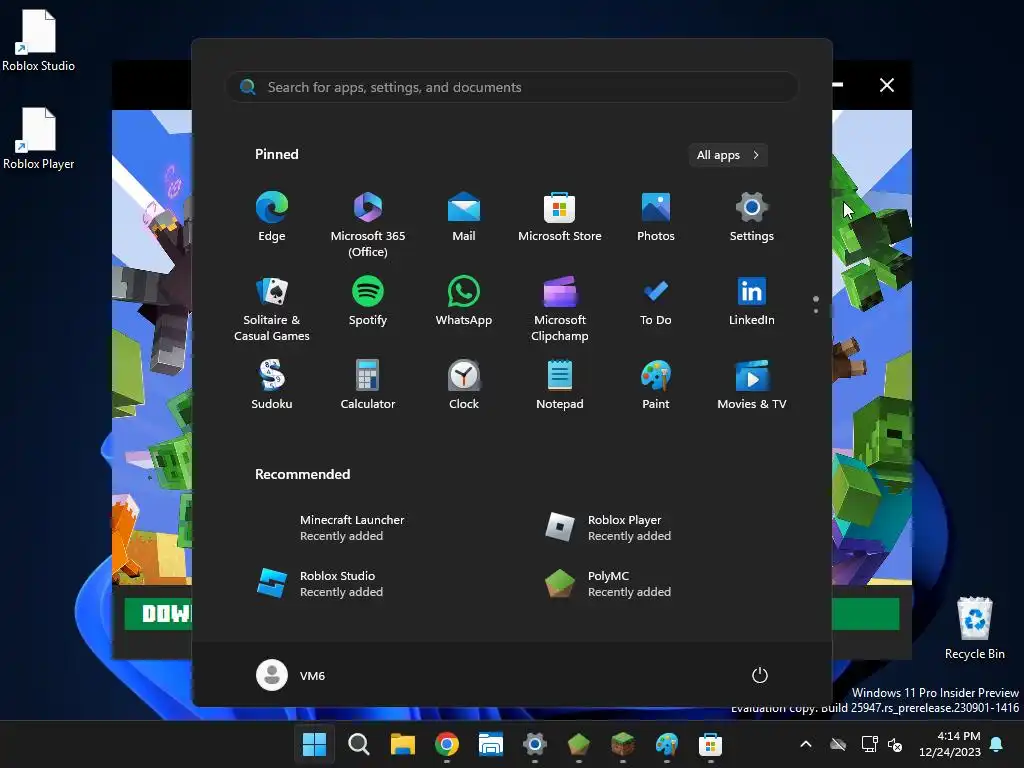Open LinkedIn pinned app
The height and width of the screenshot is (768, 1024).
coord(752,301)
